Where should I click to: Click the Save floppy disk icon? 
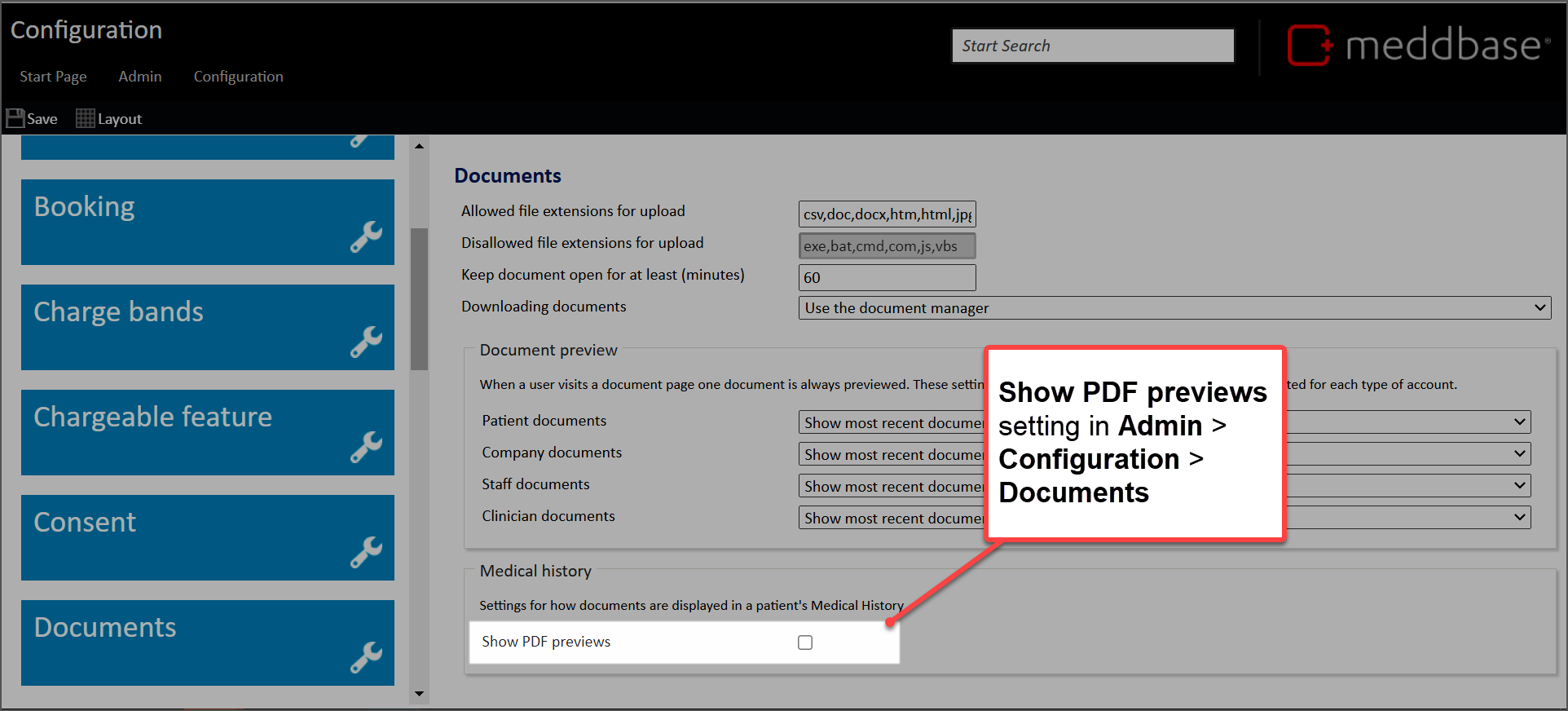15,118
